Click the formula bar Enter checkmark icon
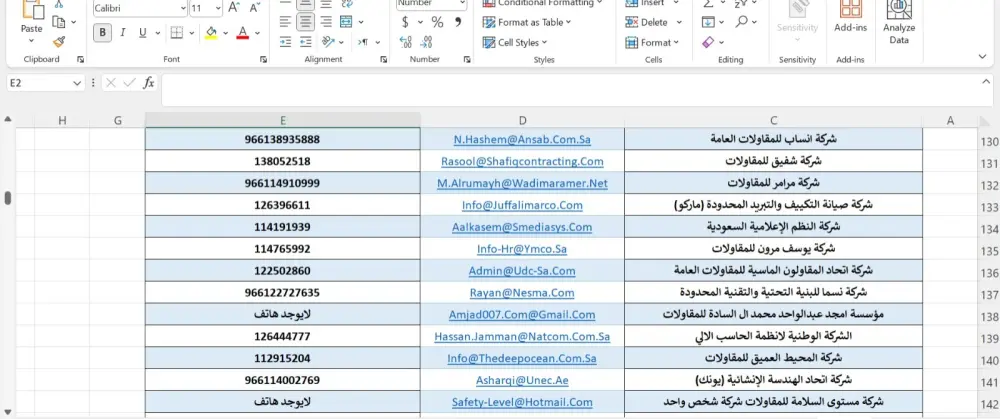The image size is (1000, 419). 129,83
